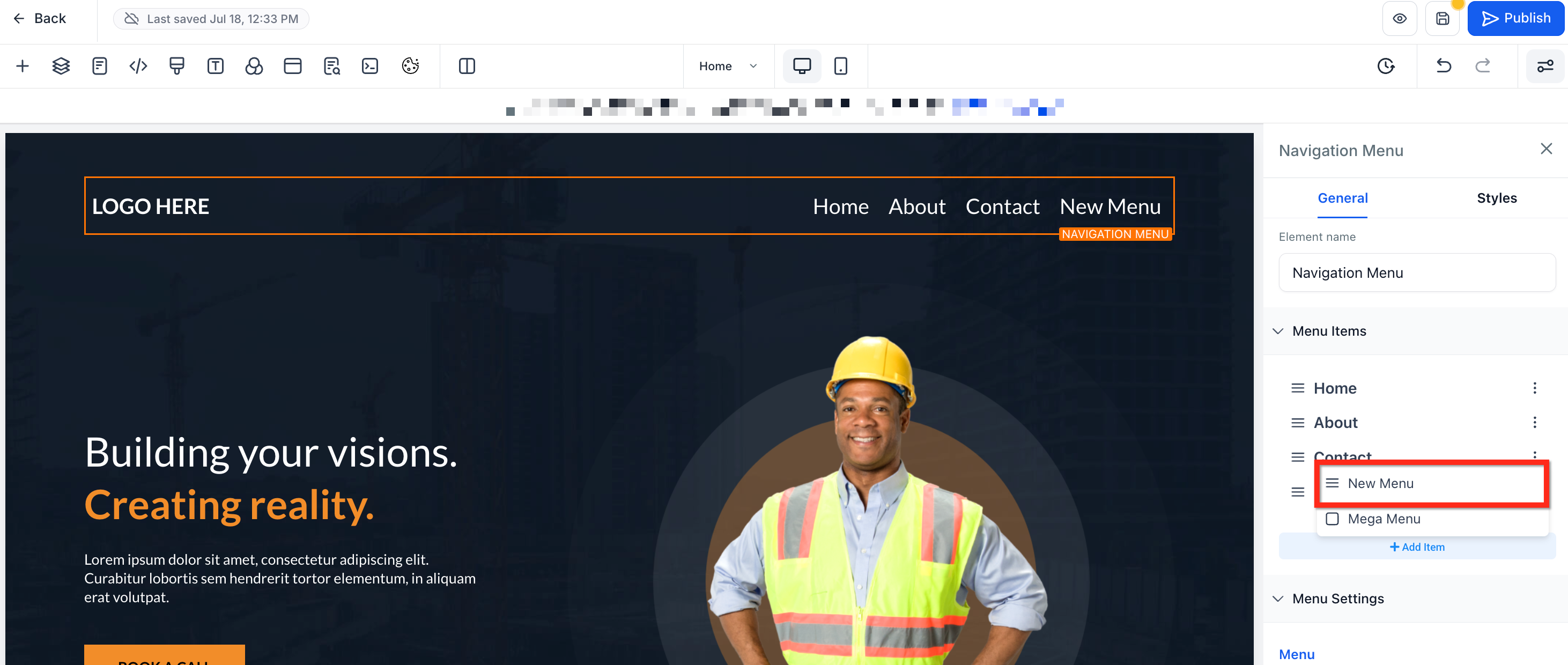
Task: Open the Home page dropdown
Action: tap(728, 66)
